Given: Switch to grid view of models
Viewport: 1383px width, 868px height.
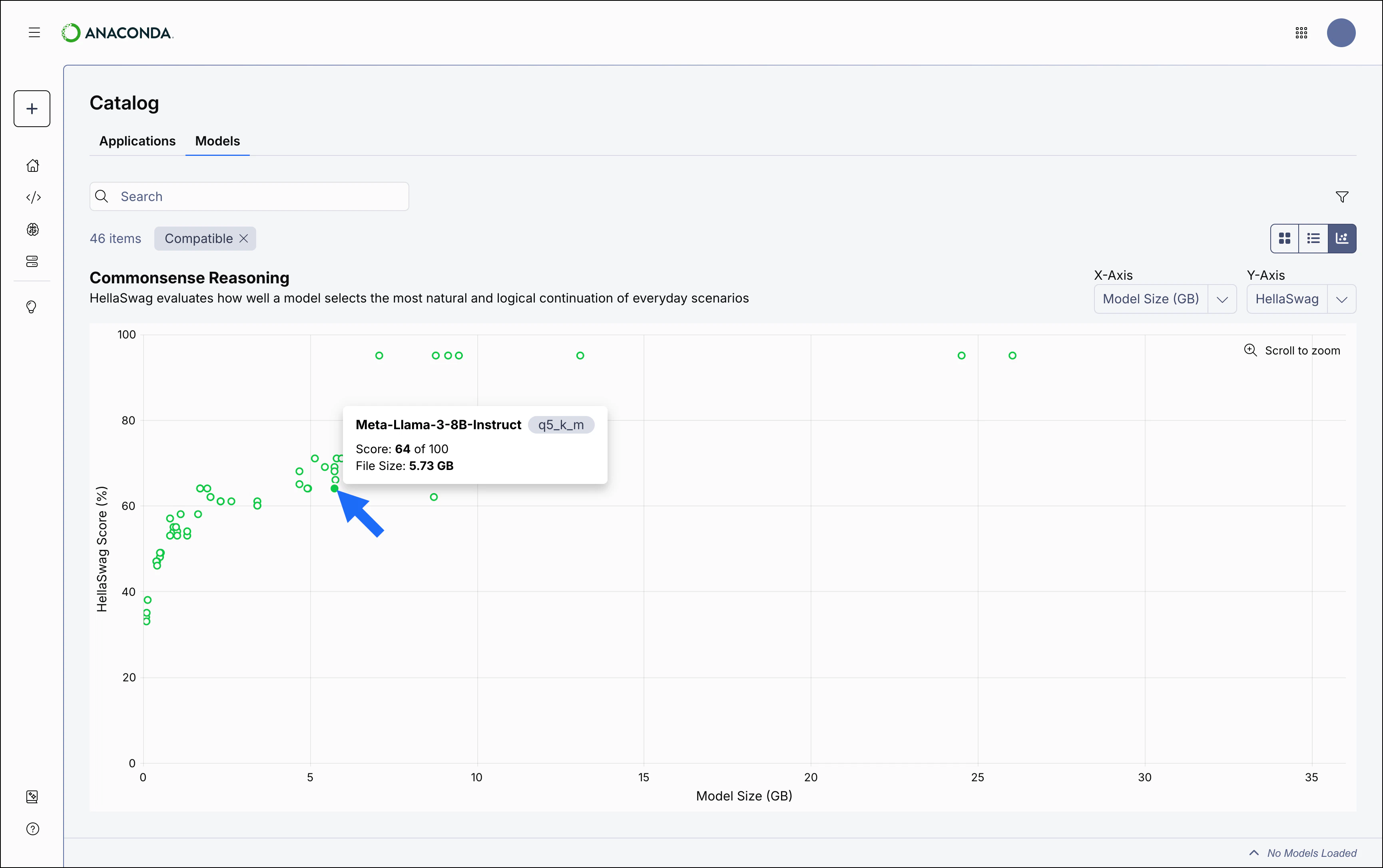Looking at the screenshot, I should click(1285, 238).
